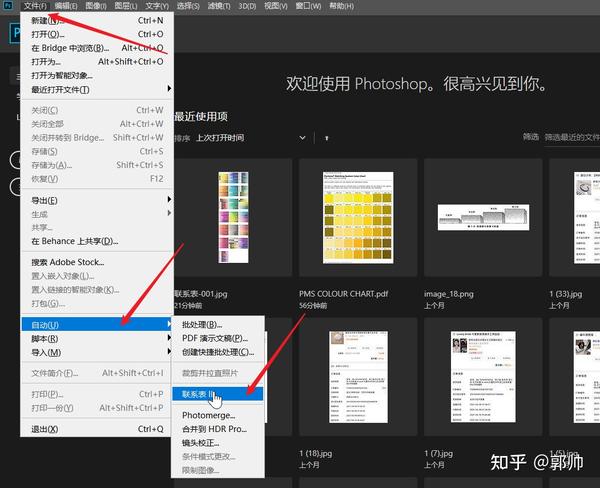Open the 1 (7).jpg thumbnail
Screen dimensions: 600x488
pyautogui.click(x=483, y=377)
